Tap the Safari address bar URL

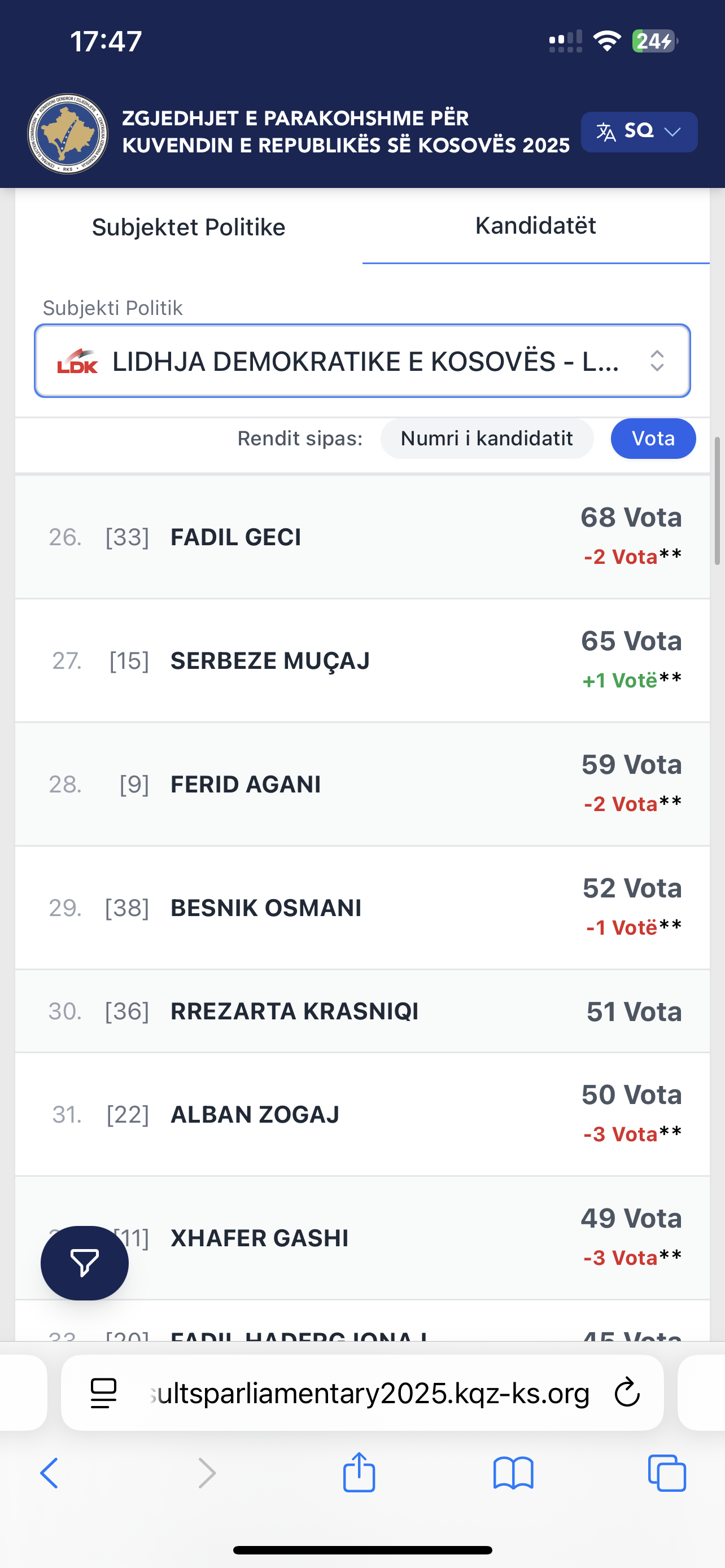(x=369, y=1392)
